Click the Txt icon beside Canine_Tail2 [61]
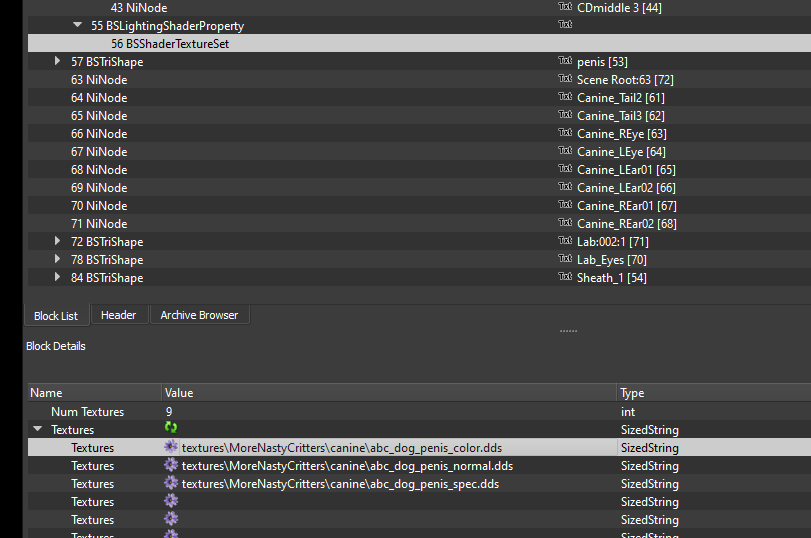 [565, 97]
